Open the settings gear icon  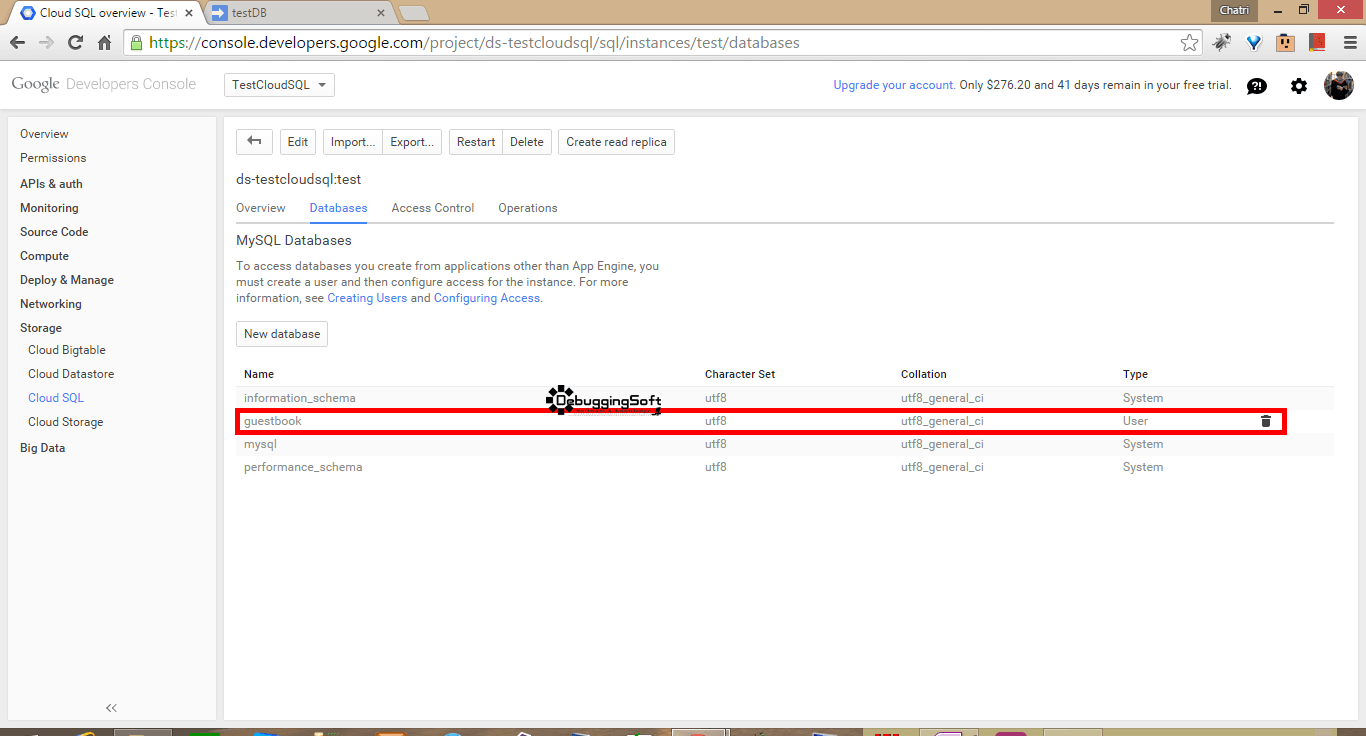tap(1299, 86)
